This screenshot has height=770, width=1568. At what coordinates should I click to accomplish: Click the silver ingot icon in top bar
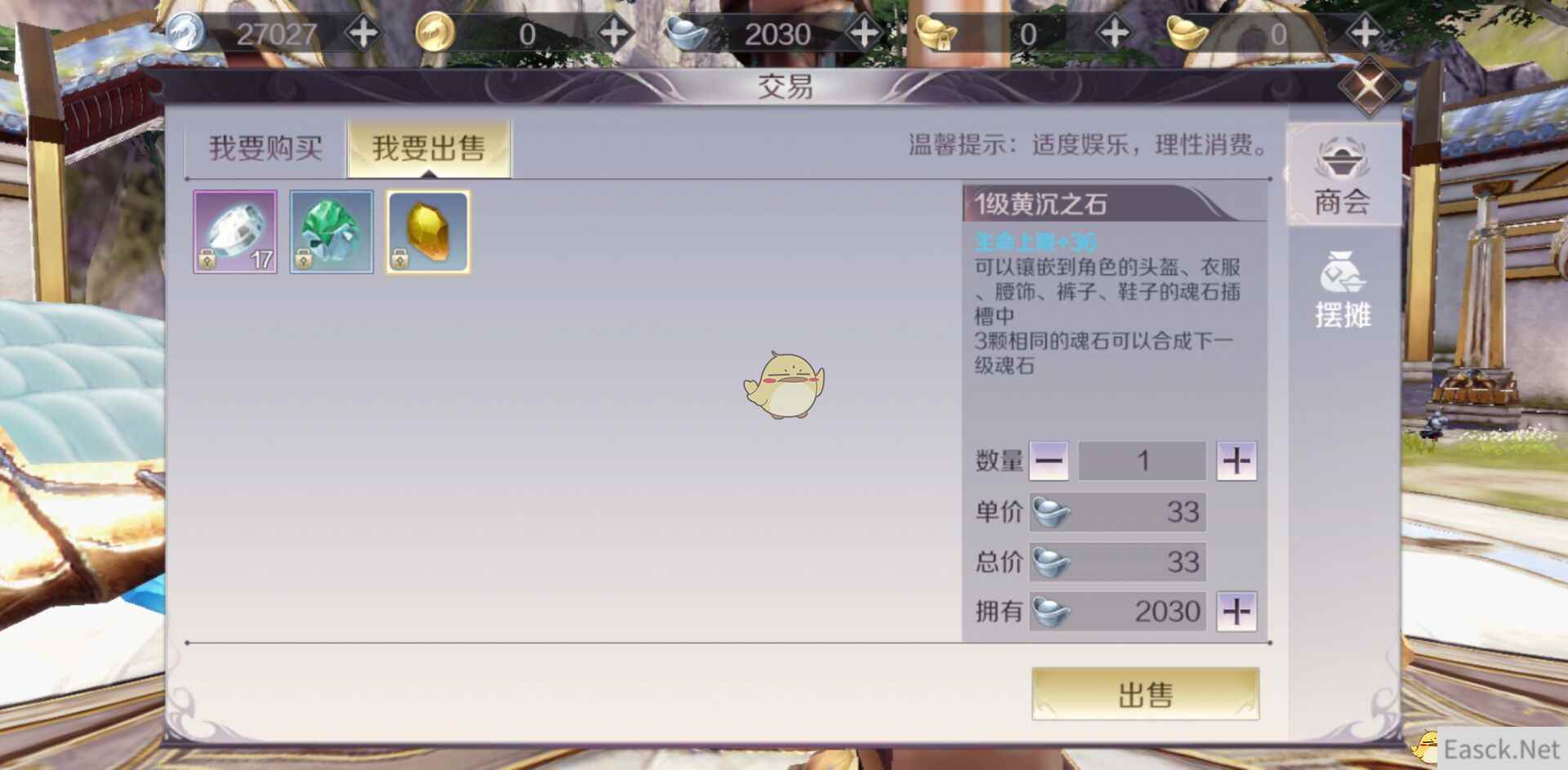click(x=687, y=33)
